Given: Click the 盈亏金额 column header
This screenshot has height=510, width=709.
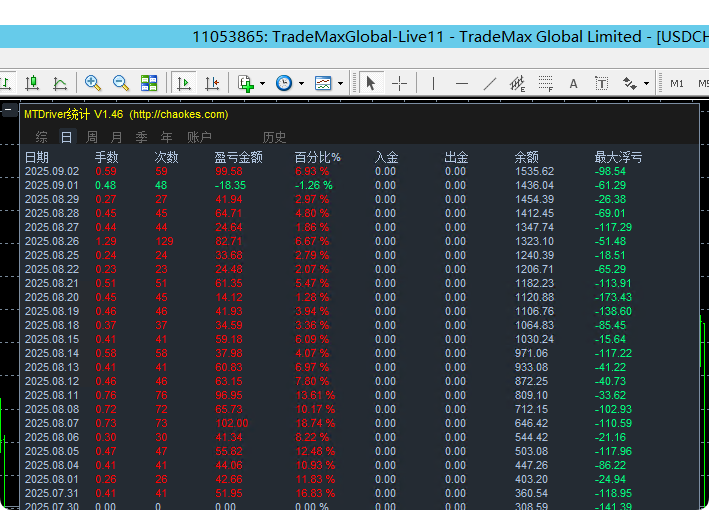Looking at the screenshot, I should point(238,157).
